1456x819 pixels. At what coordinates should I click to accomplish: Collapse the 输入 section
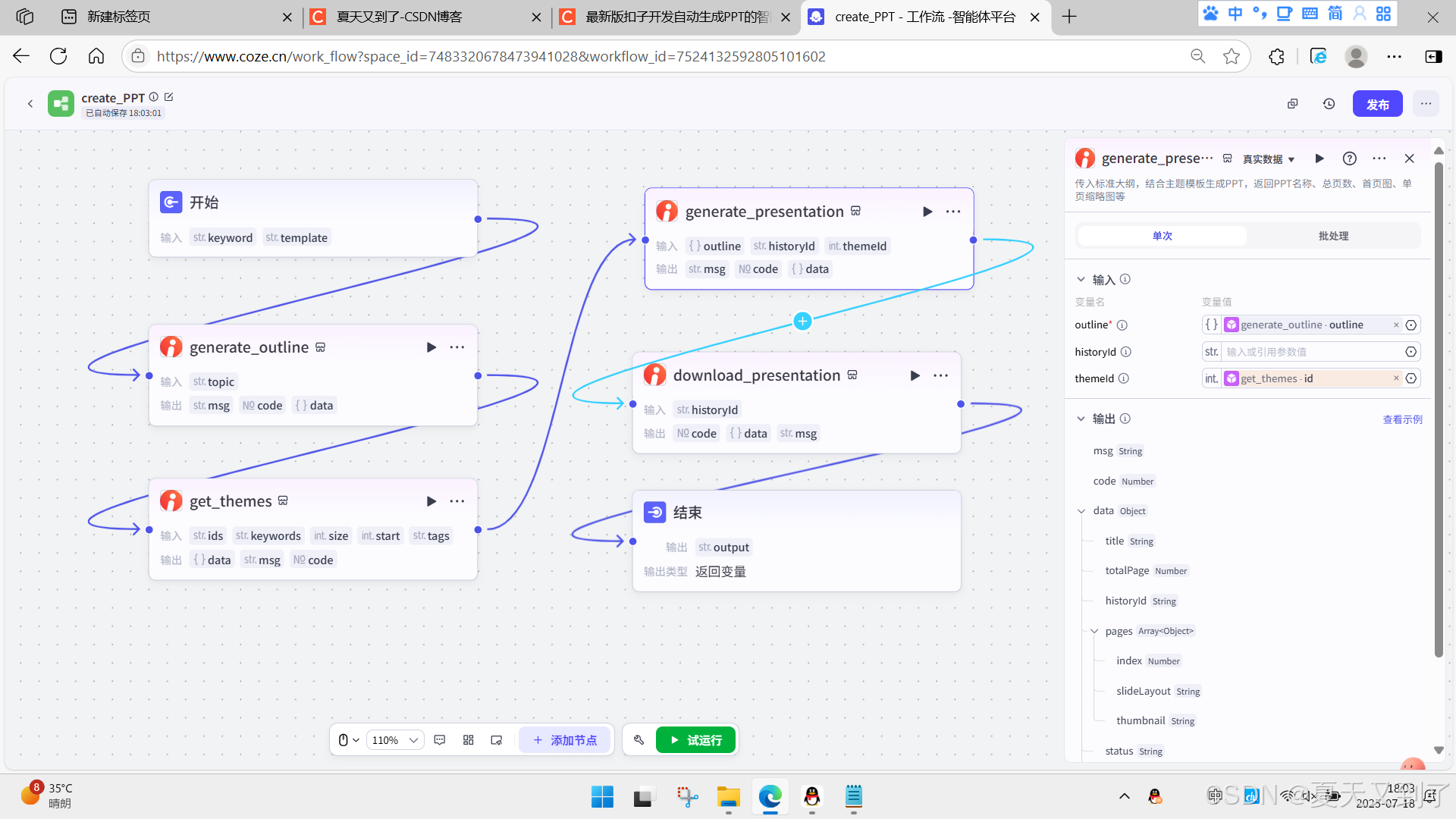click(1081, 280)
